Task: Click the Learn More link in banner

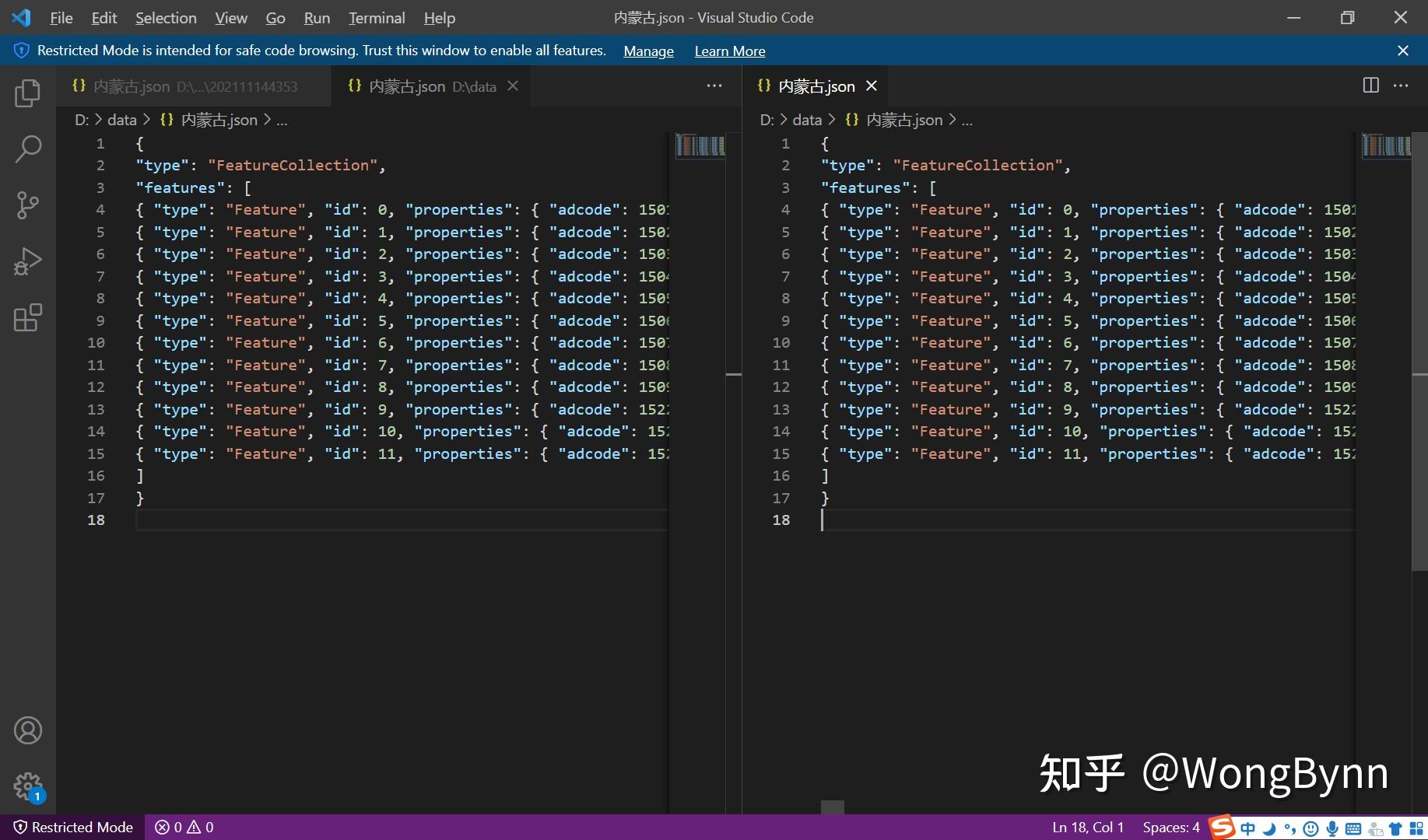Action: point(730,51)
